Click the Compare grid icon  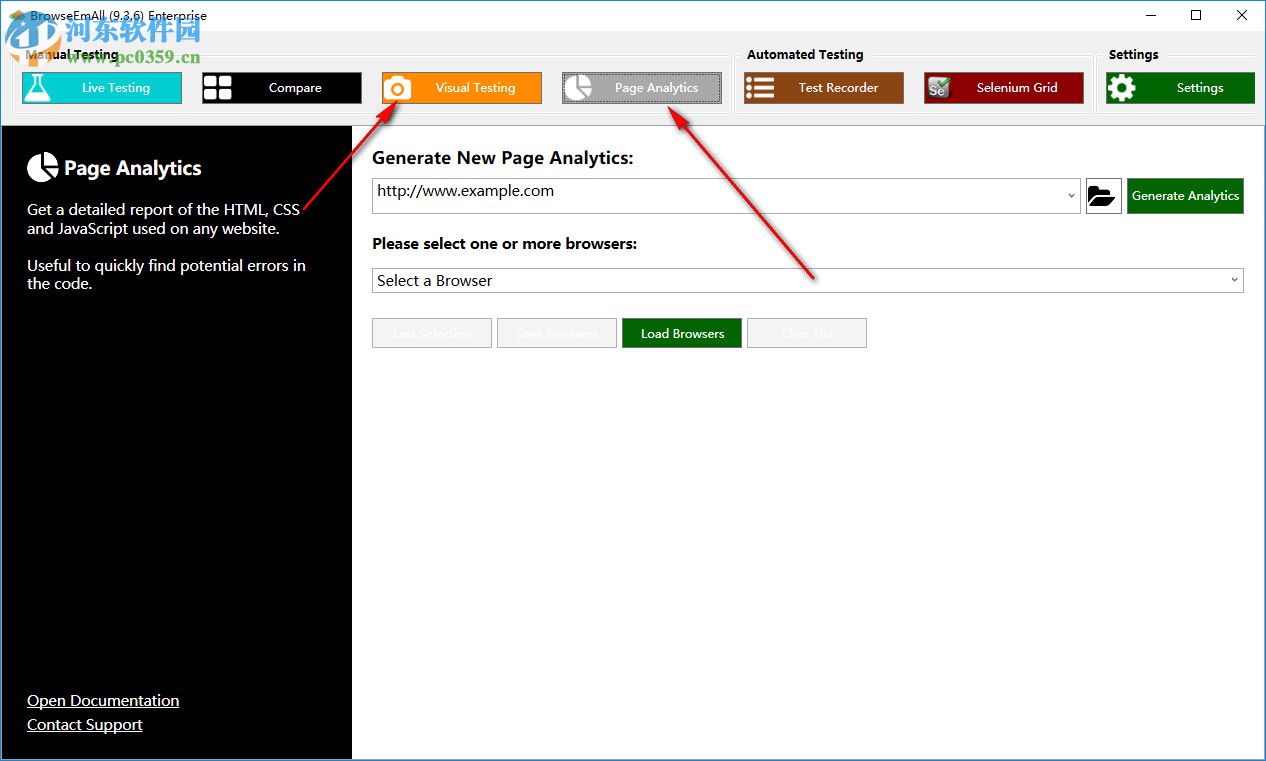[x=217, y=88]
